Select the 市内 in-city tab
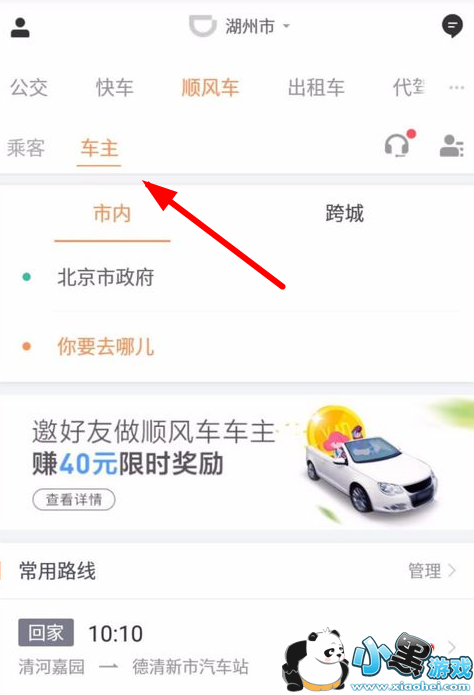The image size is (474, 695). pos(112,214)
